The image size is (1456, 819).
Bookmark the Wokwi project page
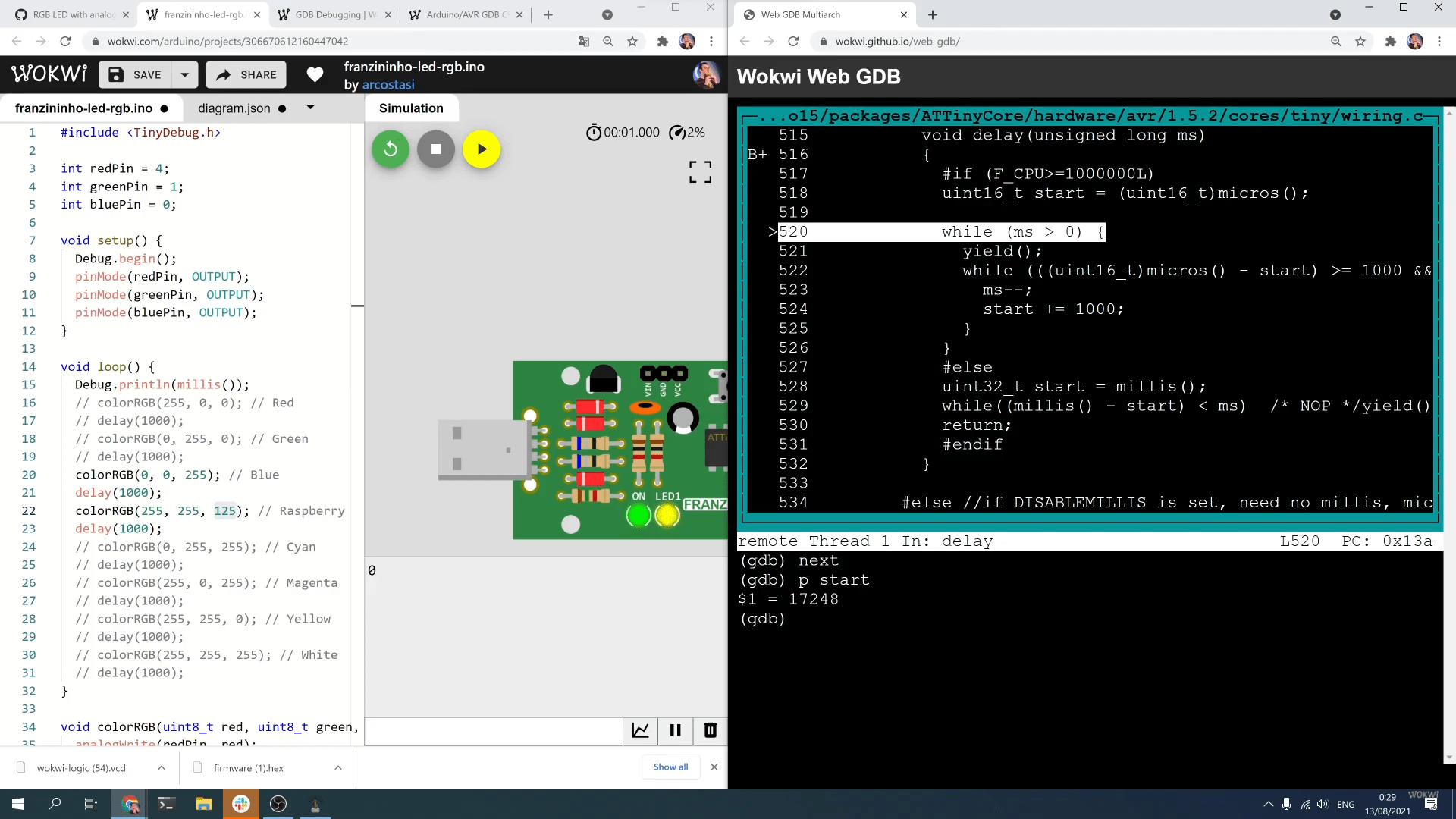pos(632,42)
